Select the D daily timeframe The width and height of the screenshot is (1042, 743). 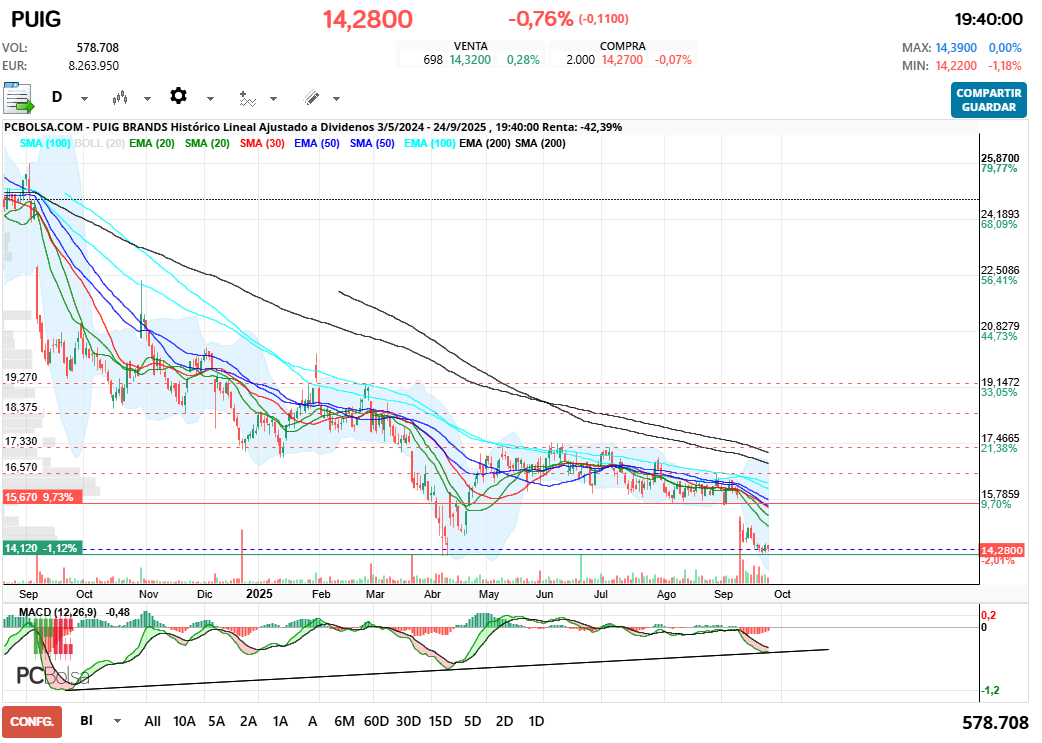(x=57, y=97)
